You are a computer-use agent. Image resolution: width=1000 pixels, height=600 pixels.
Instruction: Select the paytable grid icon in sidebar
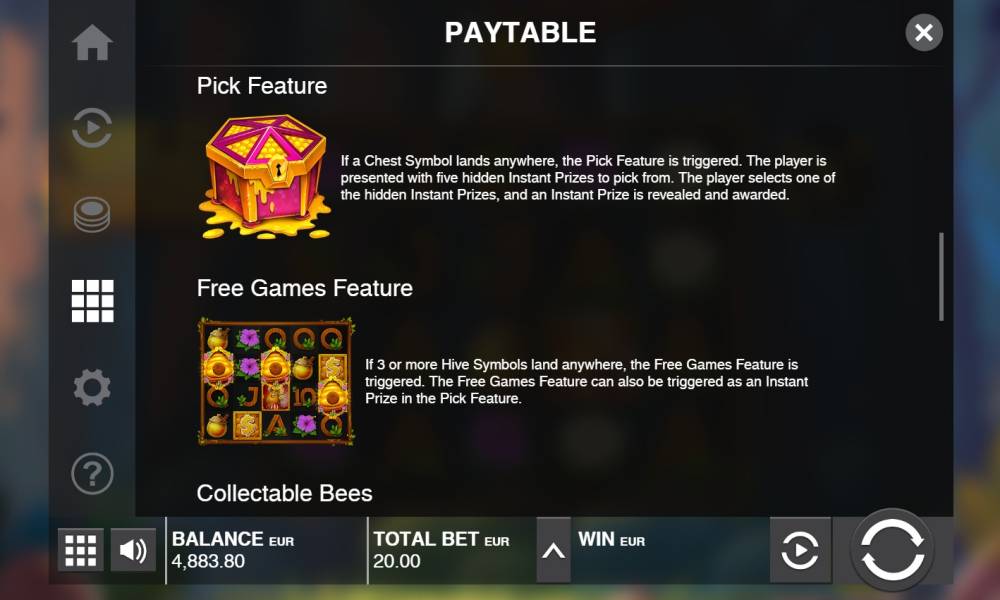[x=92, y=300]
